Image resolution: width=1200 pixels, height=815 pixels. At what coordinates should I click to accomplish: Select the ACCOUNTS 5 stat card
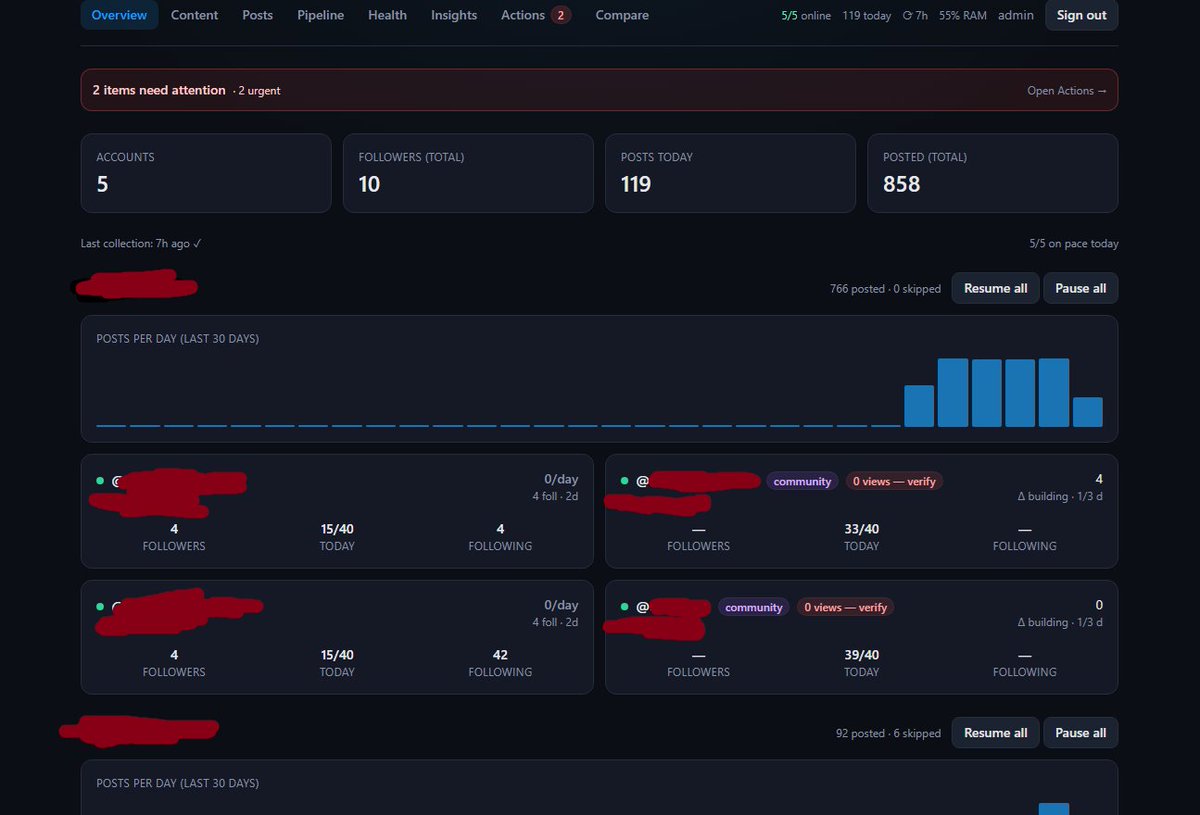(206, 173)
